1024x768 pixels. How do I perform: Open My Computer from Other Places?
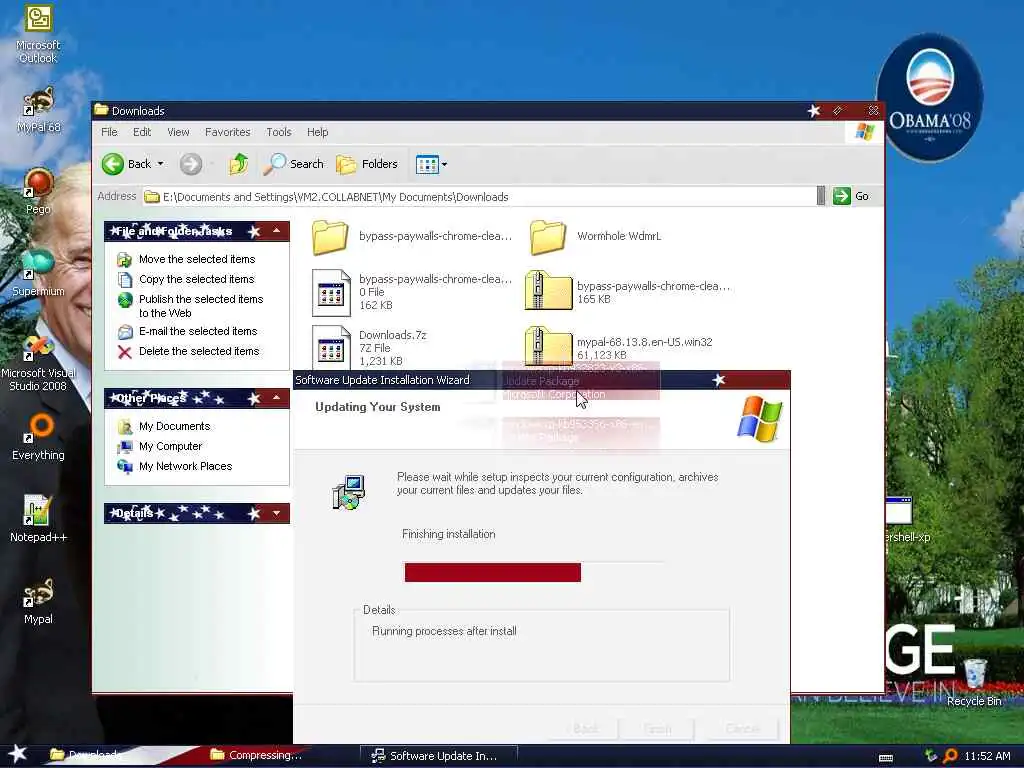pyautogui.click(x=170, y=447)
